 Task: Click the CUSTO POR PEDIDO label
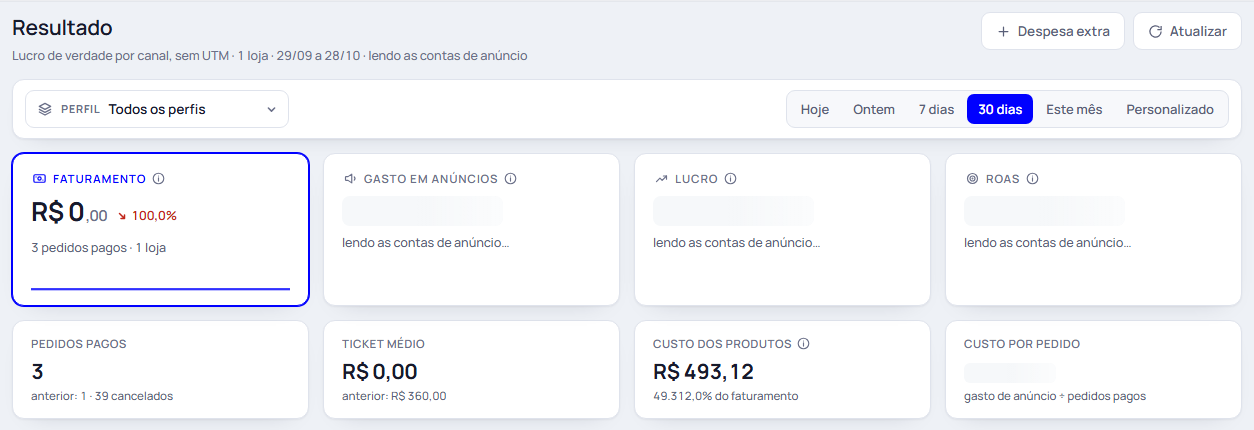click(x=1022, y=344)
